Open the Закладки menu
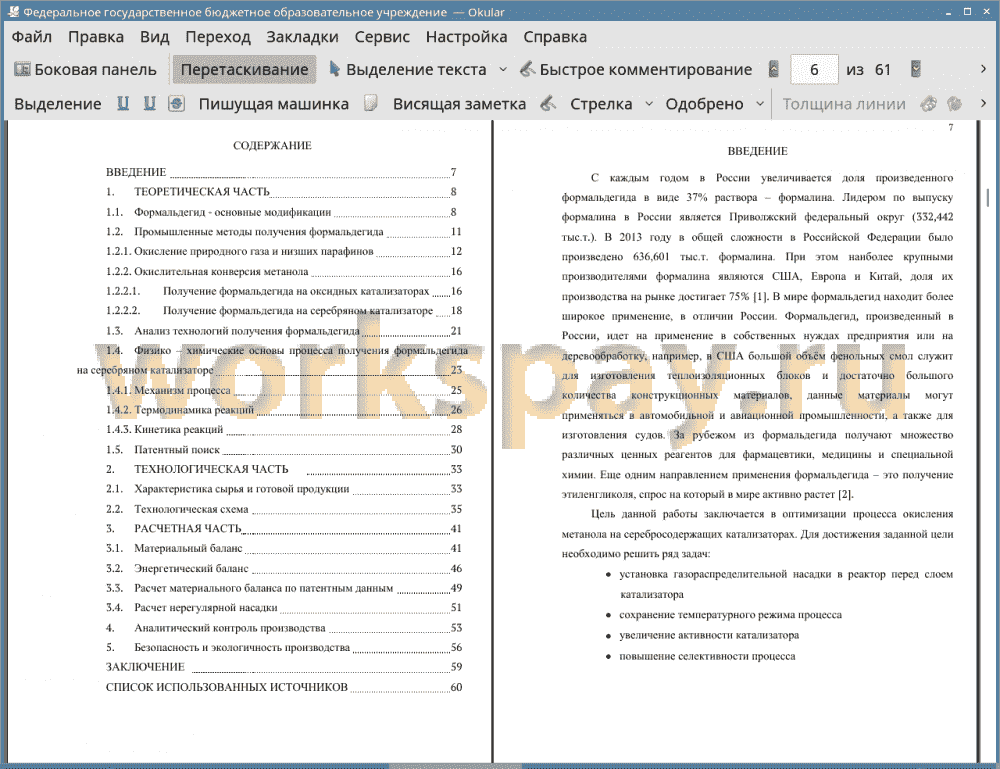Viewport: 1000px width, 769px height. pos(302,37)
